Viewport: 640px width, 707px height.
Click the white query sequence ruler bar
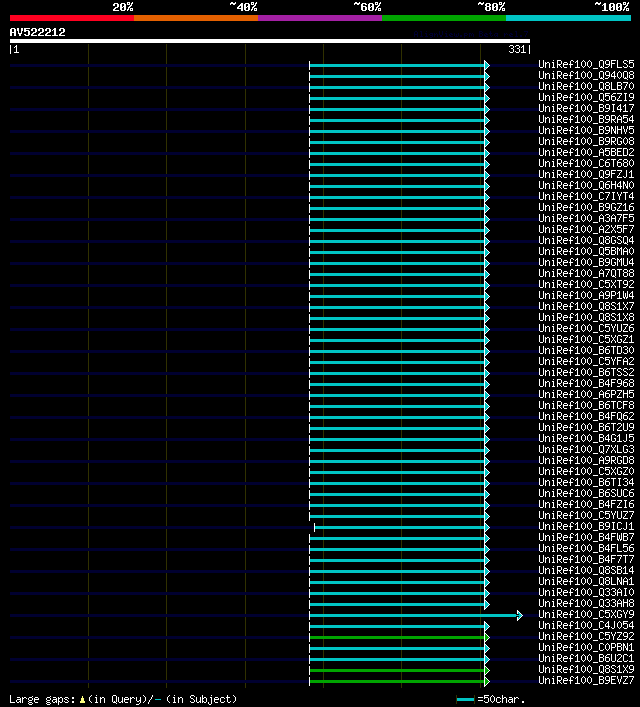tap(270, 41)
